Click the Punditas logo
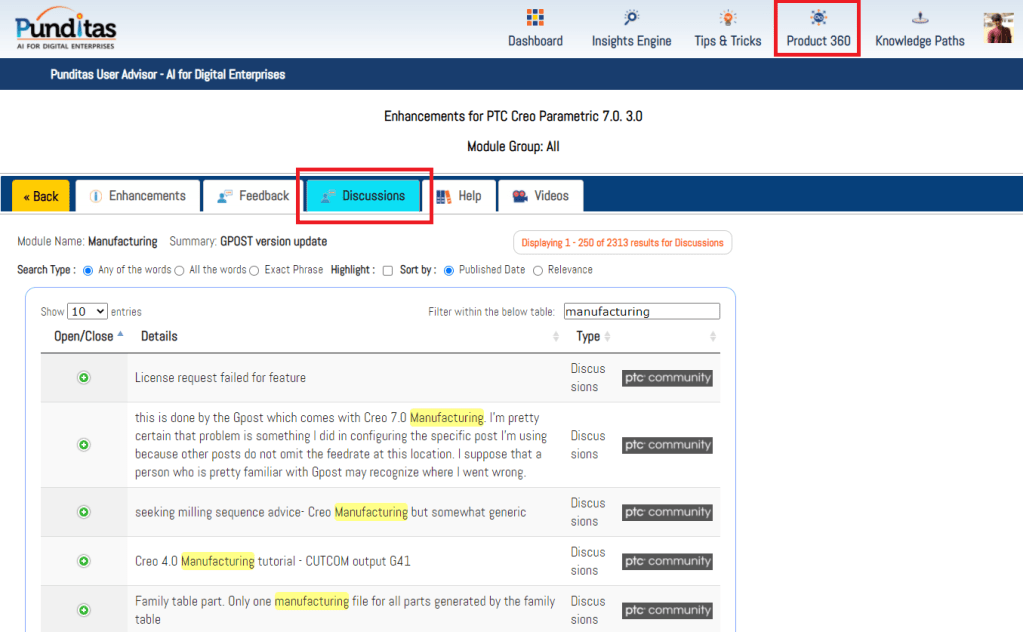1023x632 pixels. point(66,27)
